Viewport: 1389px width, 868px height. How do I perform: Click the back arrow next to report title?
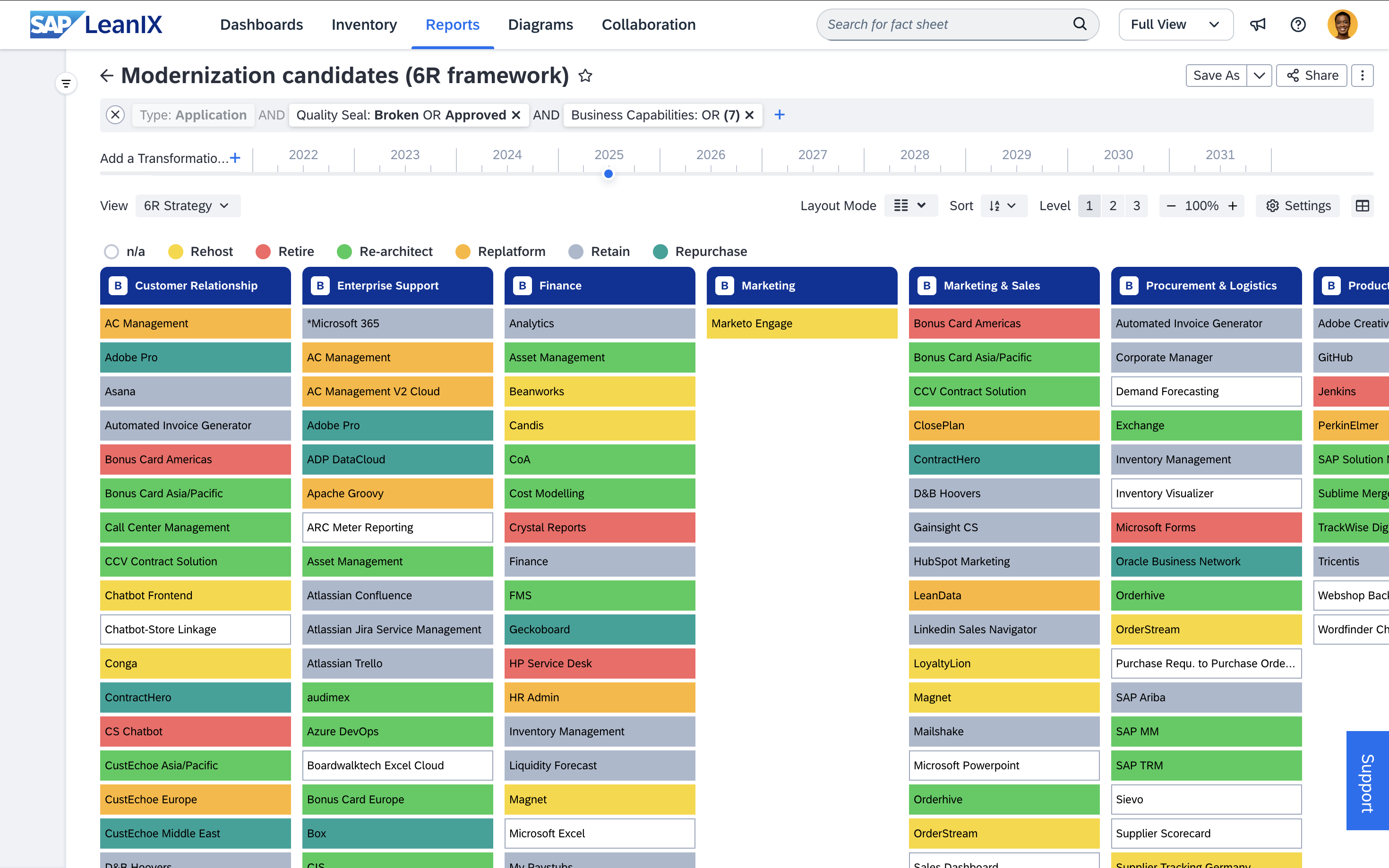pos(107,76)
